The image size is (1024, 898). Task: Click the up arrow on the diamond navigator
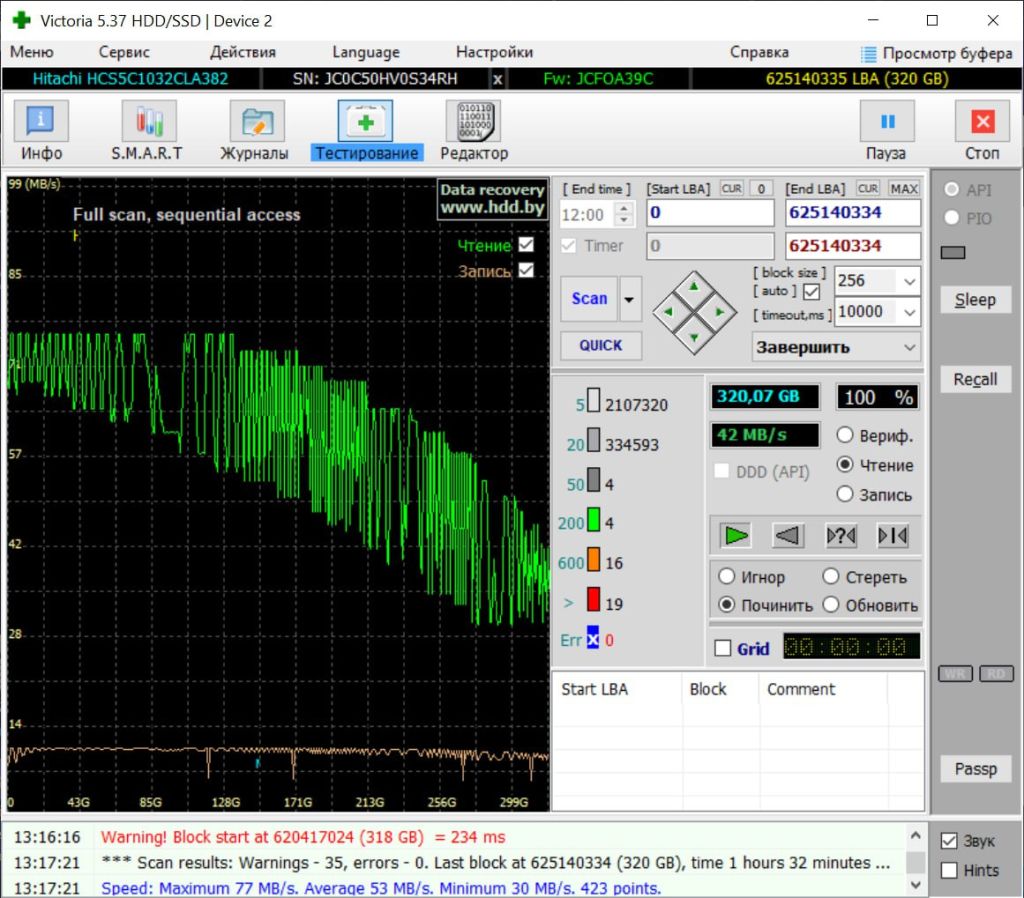[x=694, y=287]
